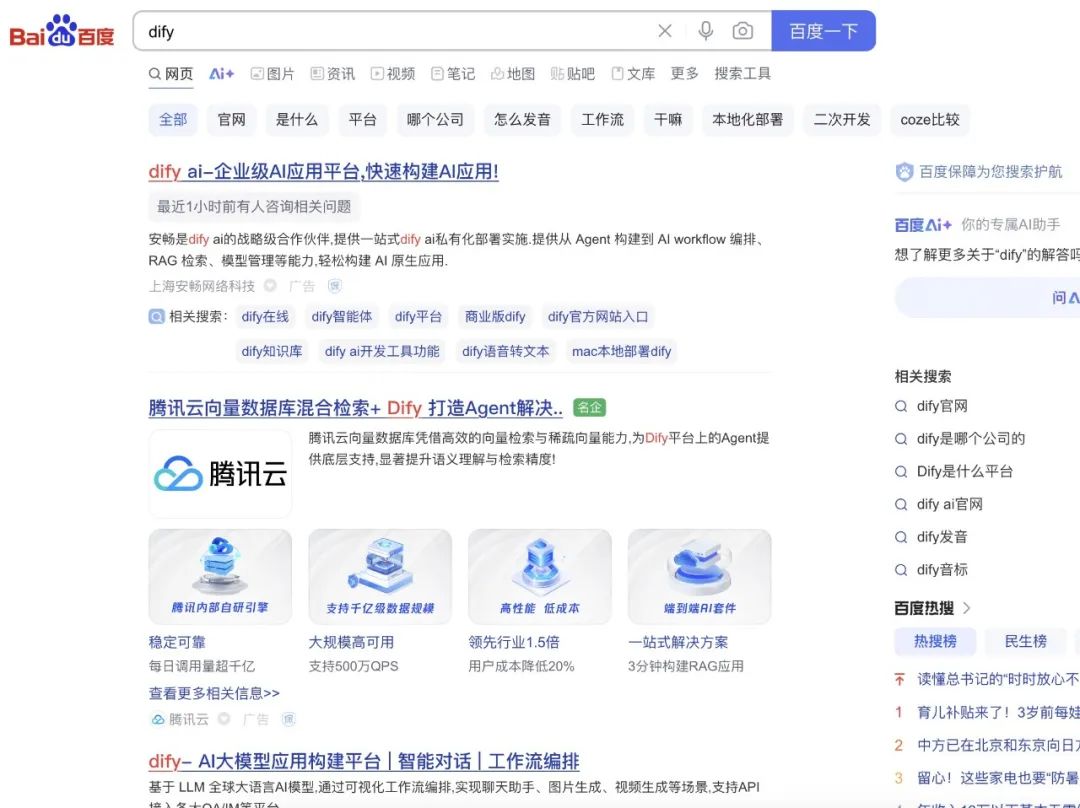1080x808 pixels.
Task: Open image search with the camera icon
Action: point(742,31)
